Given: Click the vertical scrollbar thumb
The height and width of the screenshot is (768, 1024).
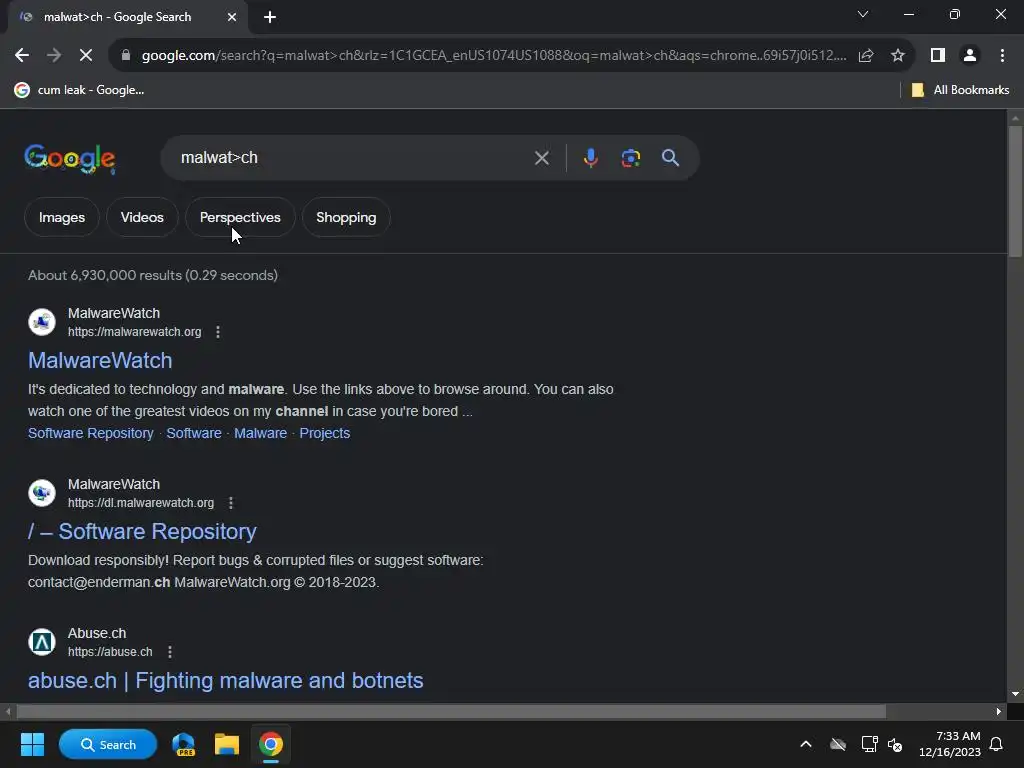Looking at the screenshot, I should tap(1015, 191).
